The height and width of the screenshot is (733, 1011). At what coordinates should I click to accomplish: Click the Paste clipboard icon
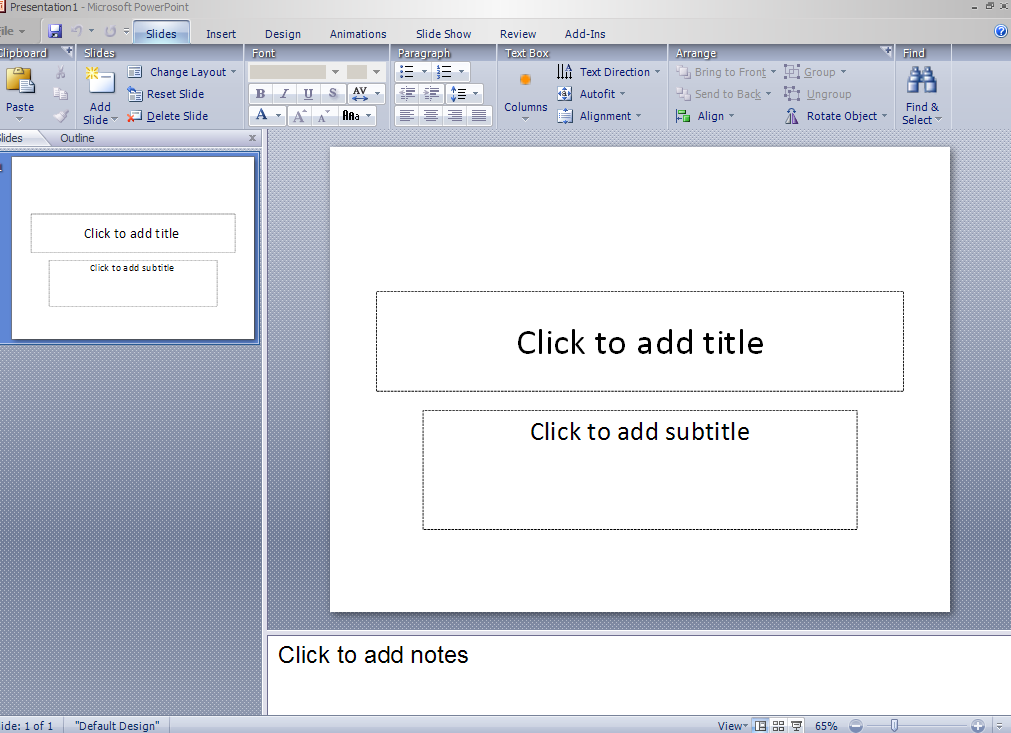pyautogui.click(x=20, y=81)
